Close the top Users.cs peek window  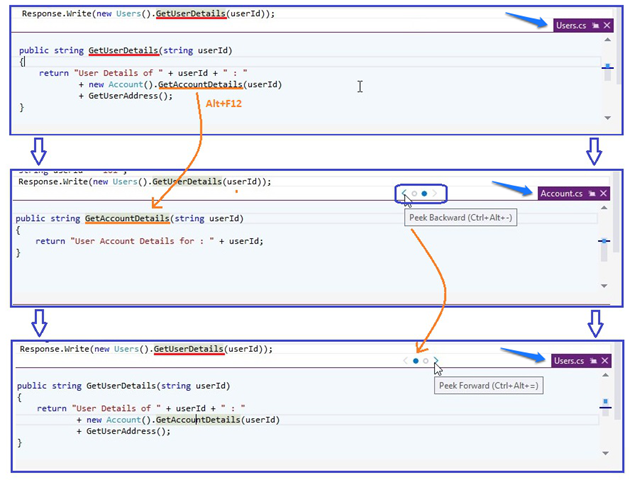pos(607,26)
